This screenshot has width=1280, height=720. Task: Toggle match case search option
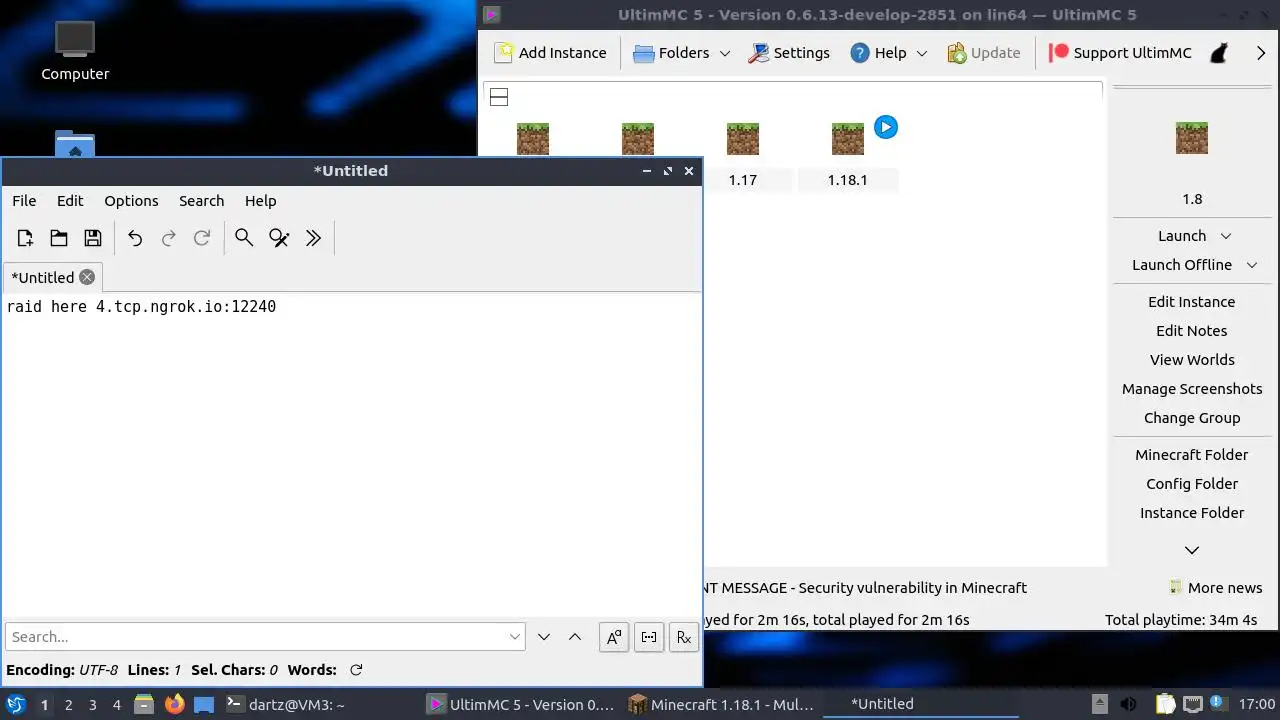pos(614,637)
